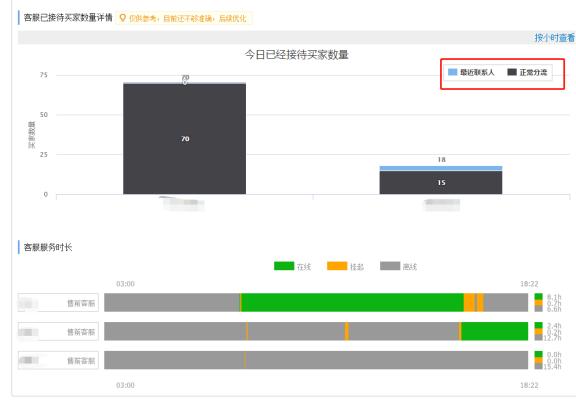
Task: Click the blurred agent label under the 18 bar
Action: [442, 205]
